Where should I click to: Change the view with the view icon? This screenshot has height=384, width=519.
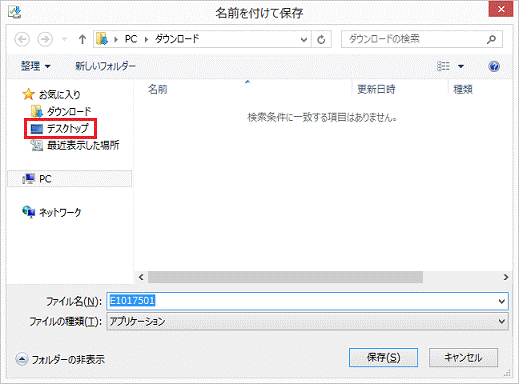coord(443,66)
